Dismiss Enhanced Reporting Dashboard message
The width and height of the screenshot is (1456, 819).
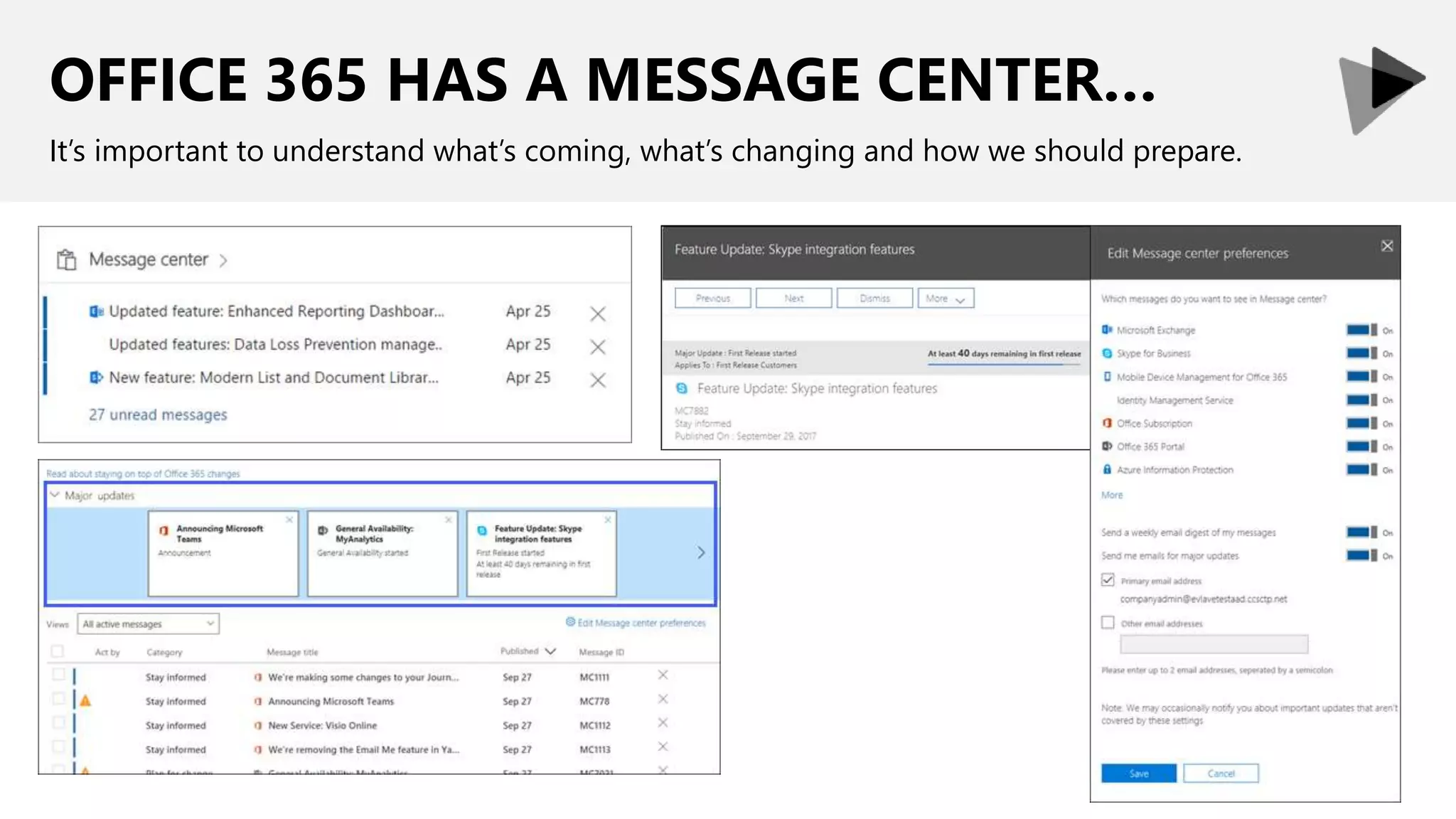598,314
